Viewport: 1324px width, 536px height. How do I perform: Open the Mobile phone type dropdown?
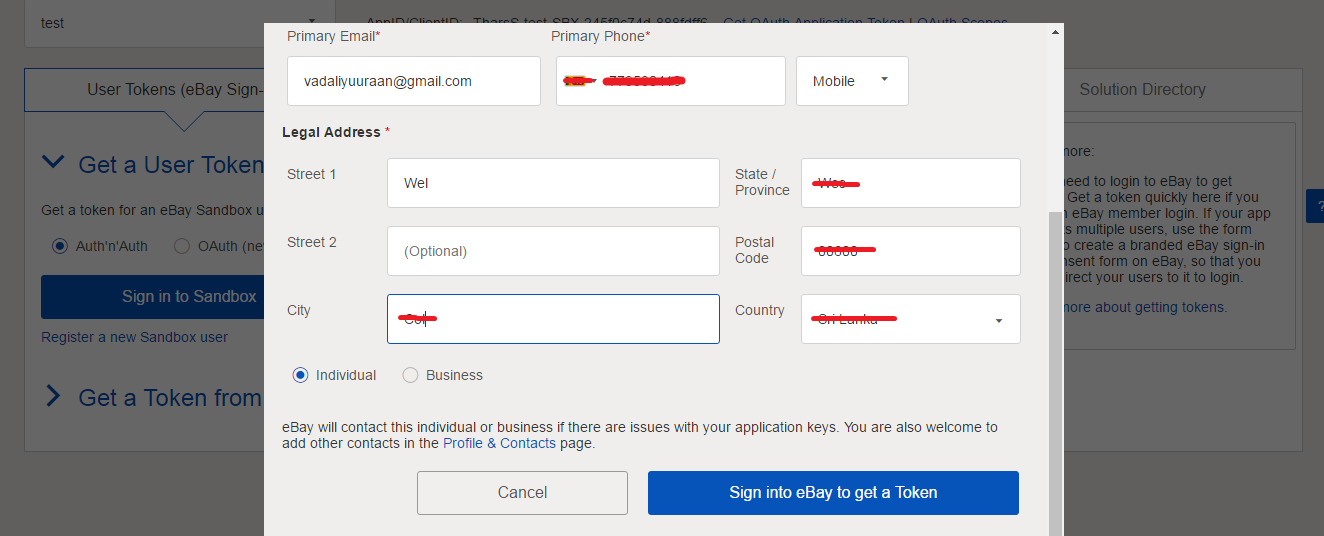(852, 81)
